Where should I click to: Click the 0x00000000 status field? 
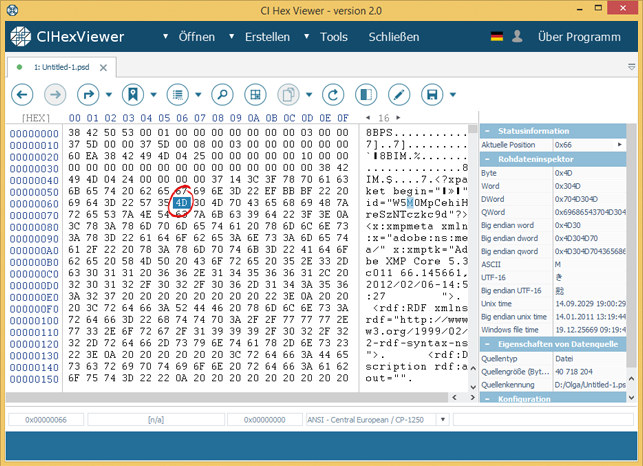264,420
